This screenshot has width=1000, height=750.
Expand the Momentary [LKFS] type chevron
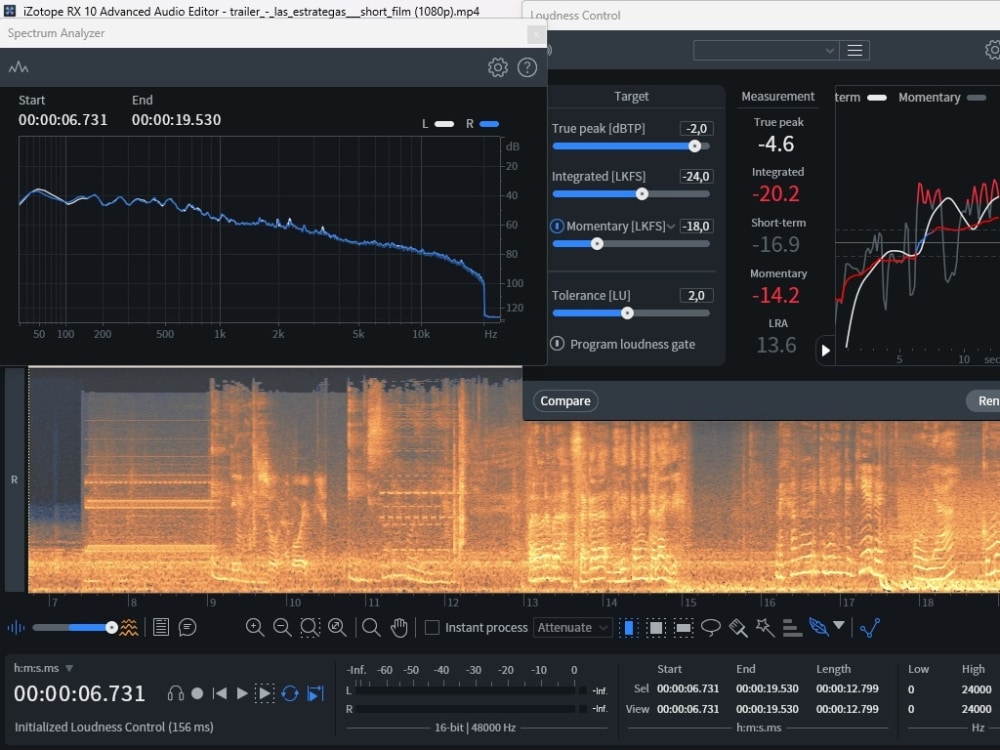pyautogui.click(x=671, y=226)
